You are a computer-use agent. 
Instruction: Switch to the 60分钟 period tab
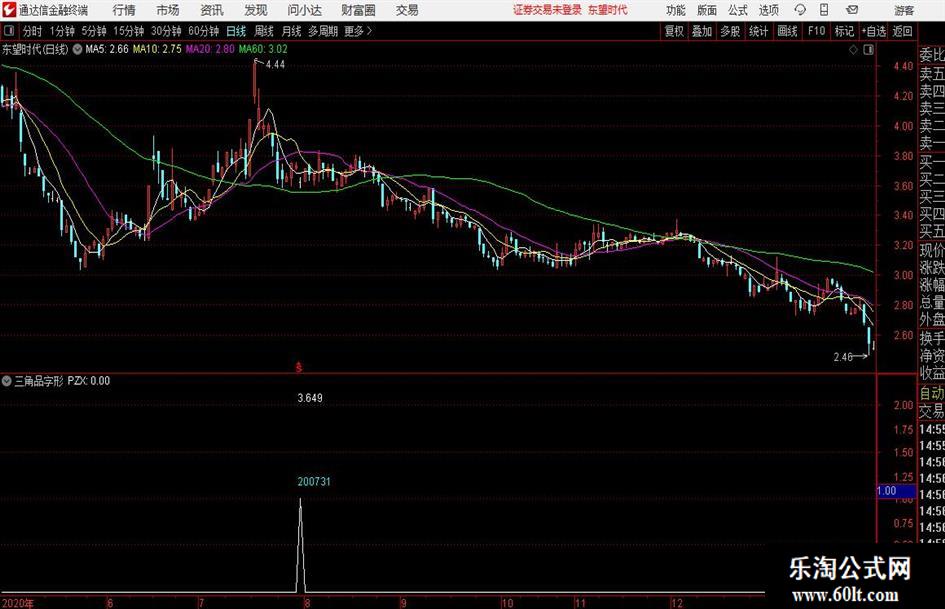[203, 31]
